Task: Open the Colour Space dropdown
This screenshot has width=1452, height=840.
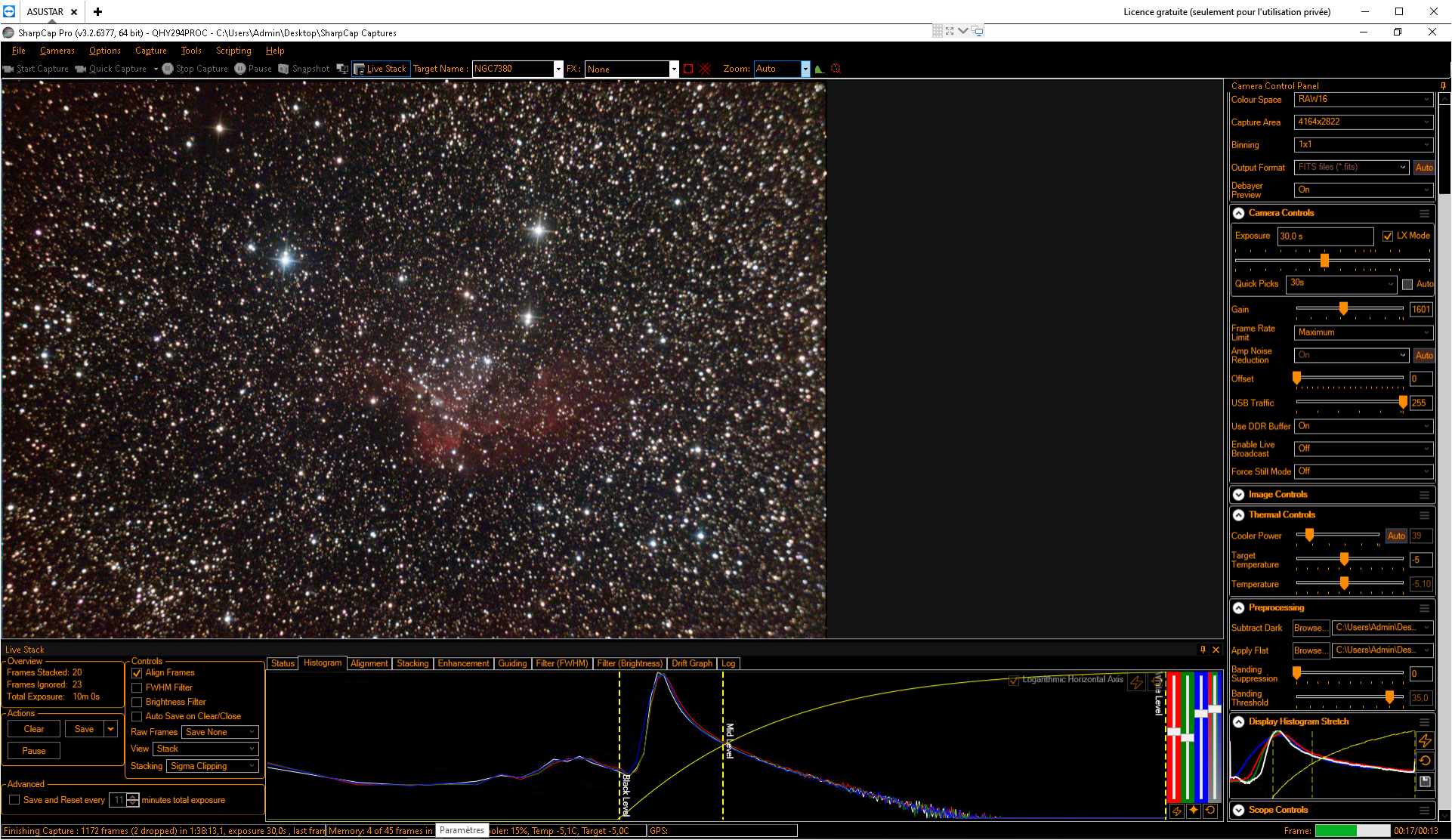Action: pyautogui.click(x=1364, y=100)
